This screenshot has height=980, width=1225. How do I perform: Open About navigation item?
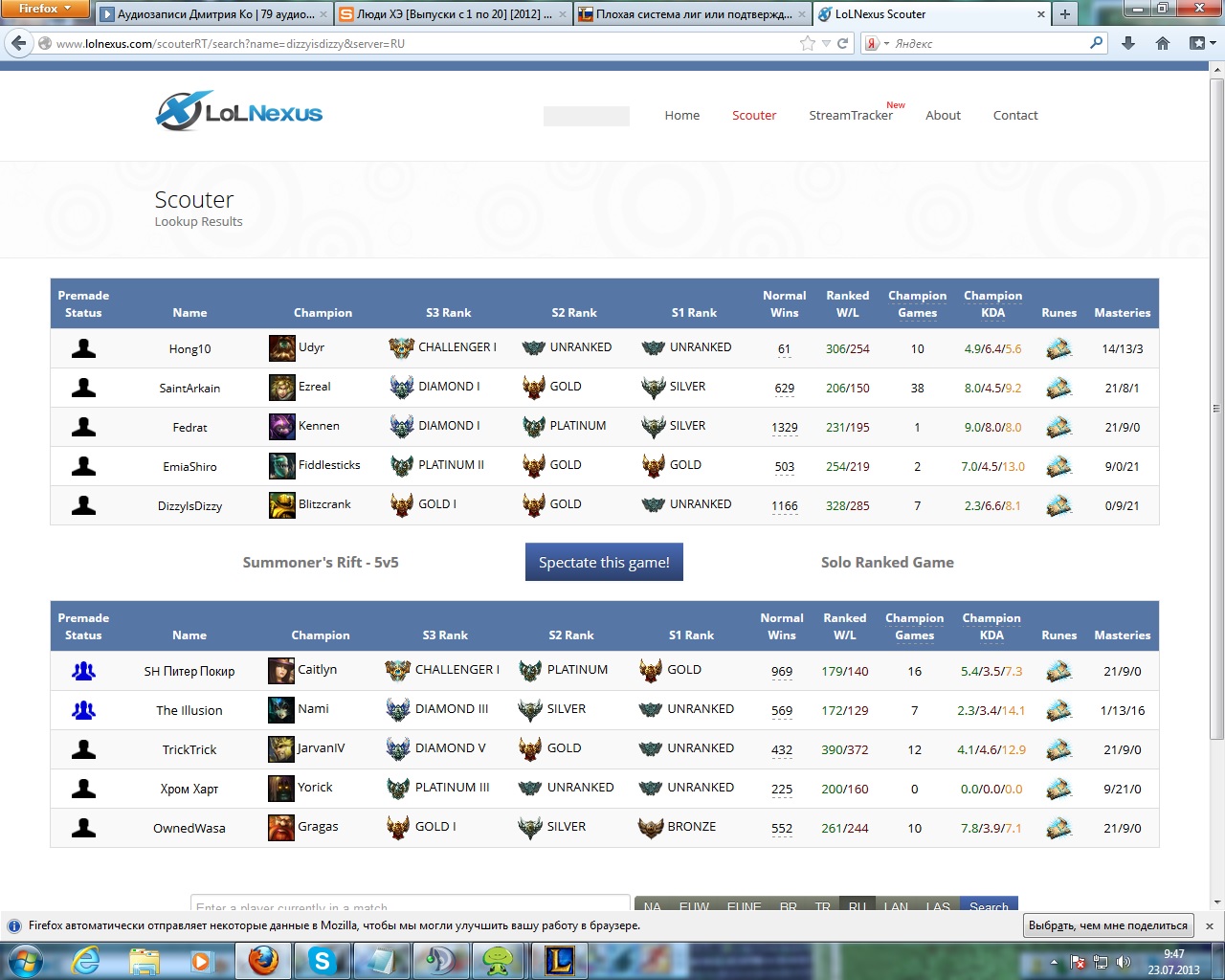pos(943,115)
